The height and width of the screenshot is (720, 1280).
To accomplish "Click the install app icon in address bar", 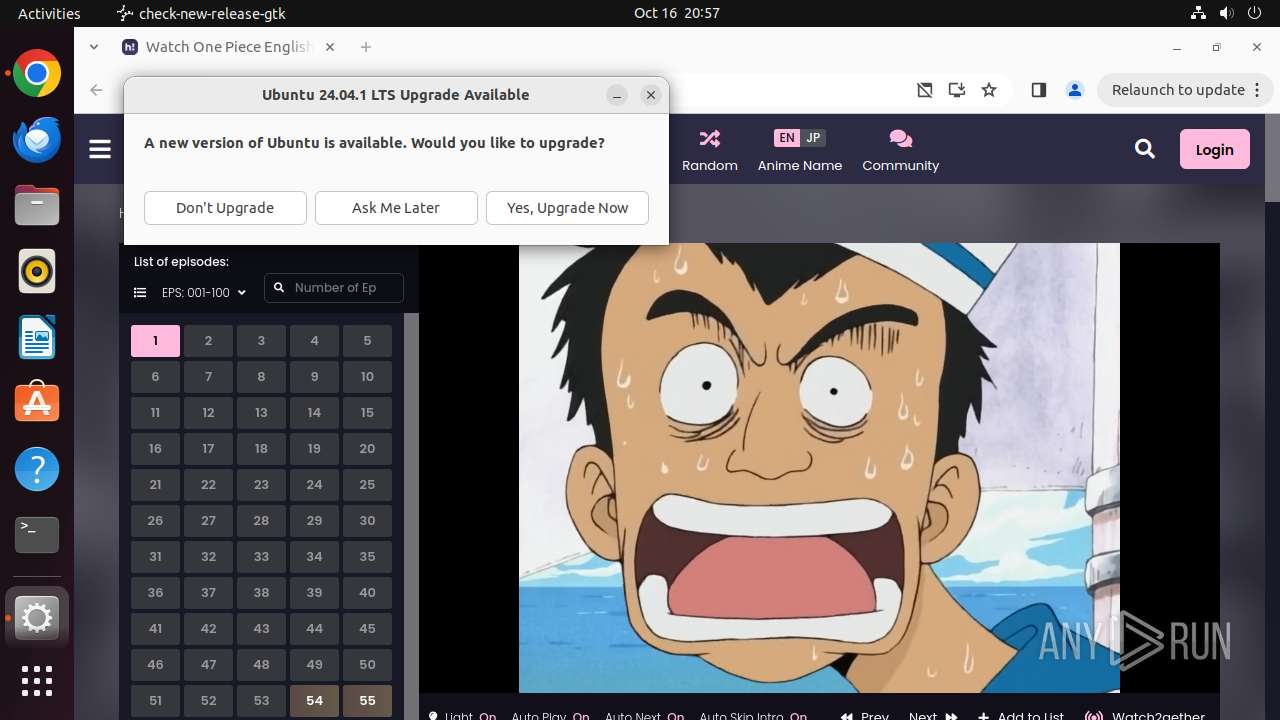I will 957,90.
